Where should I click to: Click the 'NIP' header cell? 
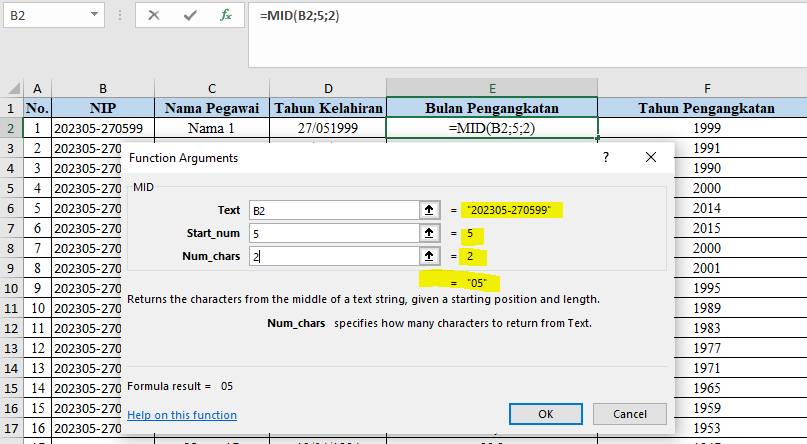click(103, 108)
